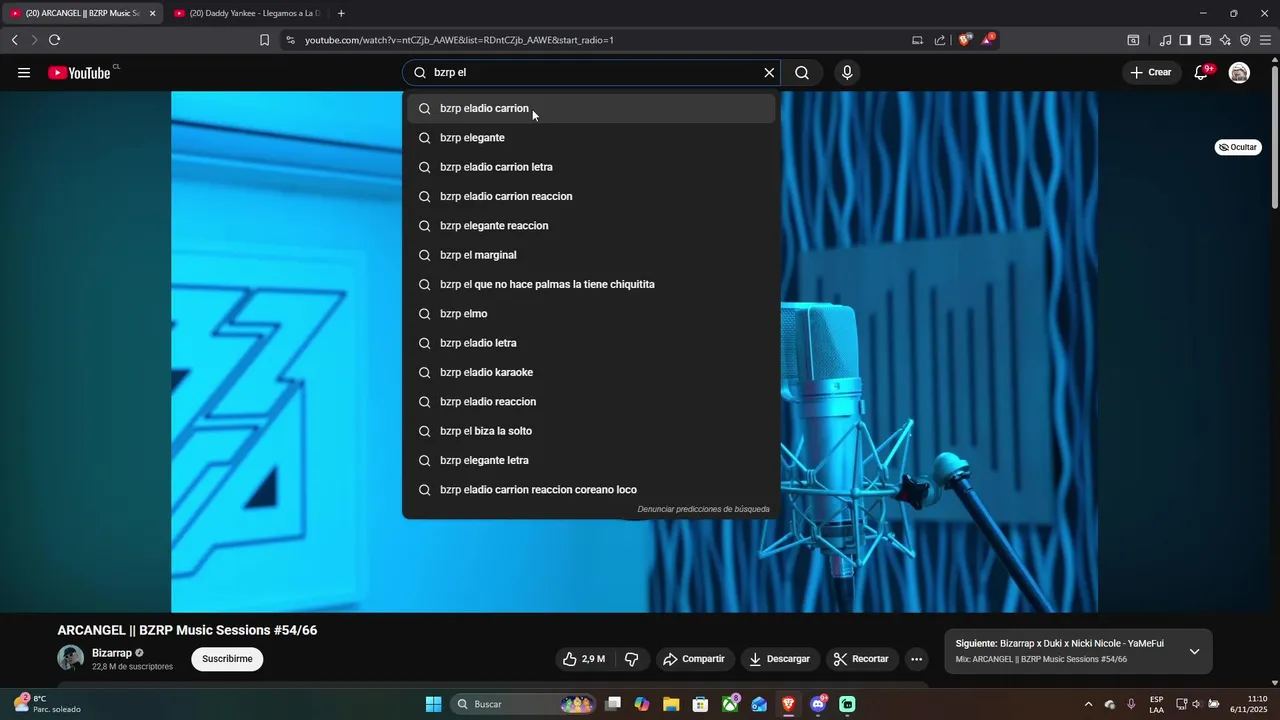Open the browser tab search icon
The width and height of the screenshot is (1280, 720).
(x=1133, y=40)
